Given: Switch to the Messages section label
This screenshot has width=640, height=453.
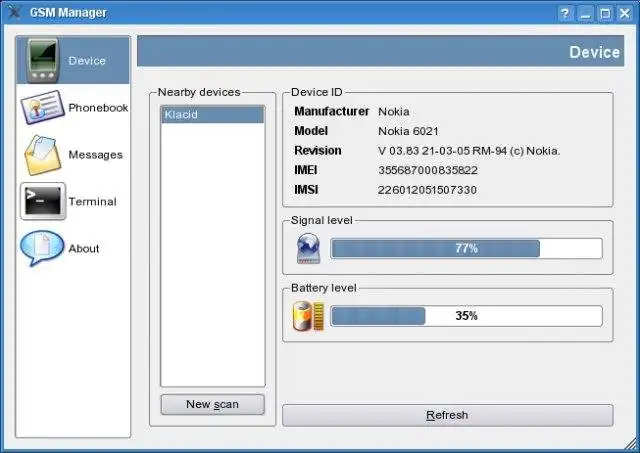Looking at the screenshot, I should tap(96, 155).
